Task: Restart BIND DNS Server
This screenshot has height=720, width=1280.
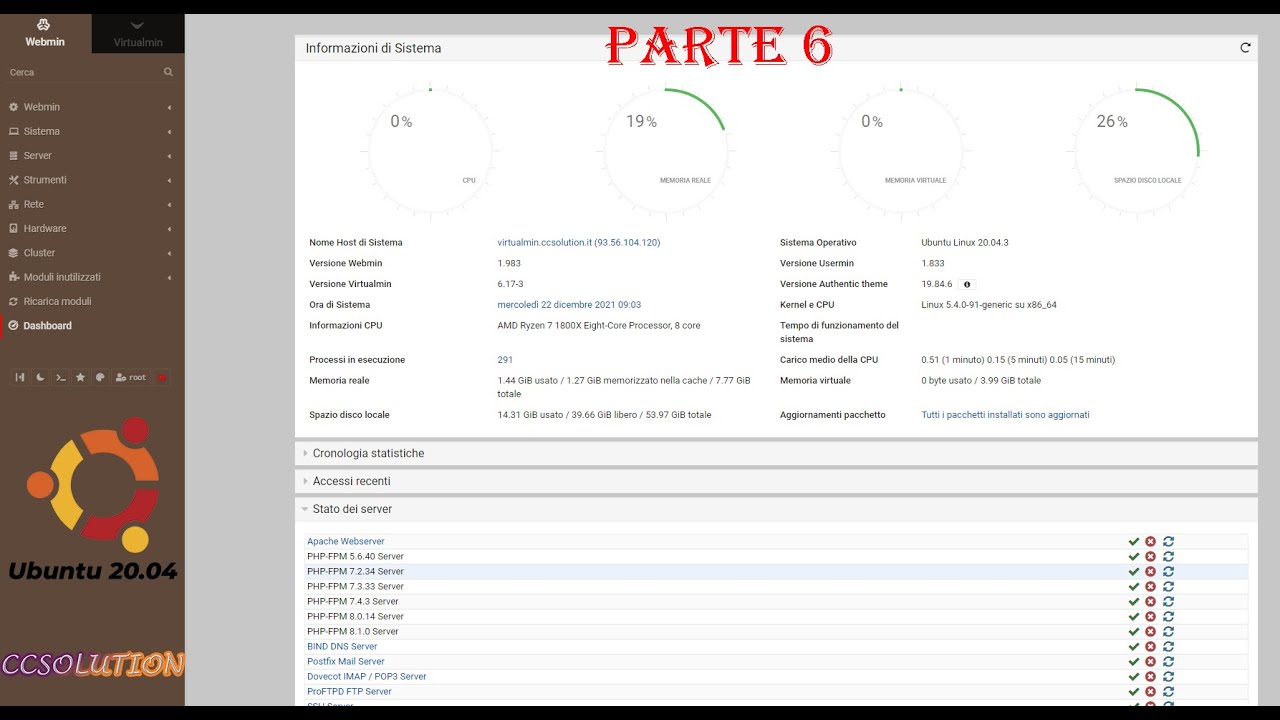Action: [1168, 646]
